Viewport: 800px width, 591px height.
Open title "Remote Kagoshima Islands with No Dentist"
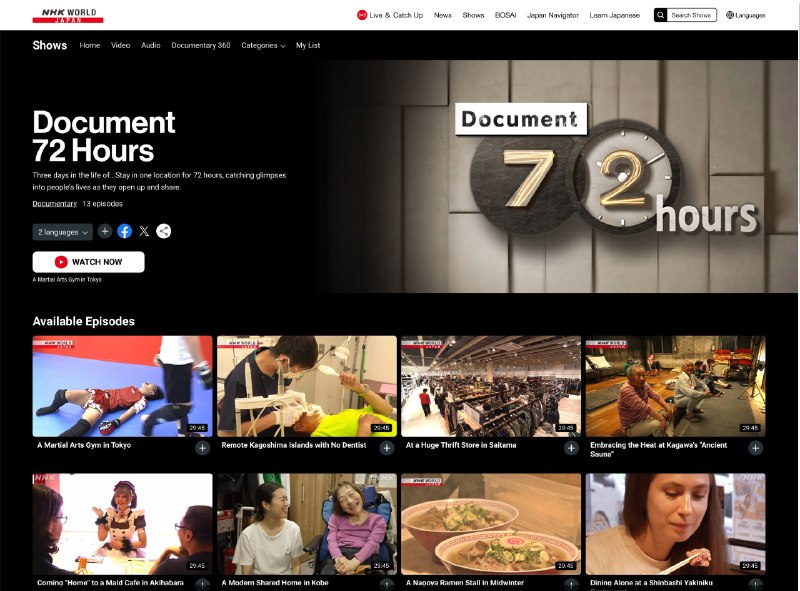coord(294,445)
